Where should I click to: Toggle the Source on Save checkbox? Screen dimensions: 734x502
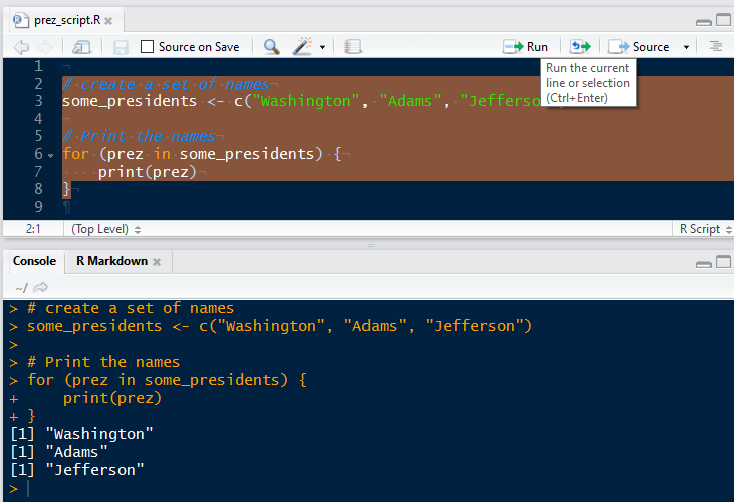(148, 47)
